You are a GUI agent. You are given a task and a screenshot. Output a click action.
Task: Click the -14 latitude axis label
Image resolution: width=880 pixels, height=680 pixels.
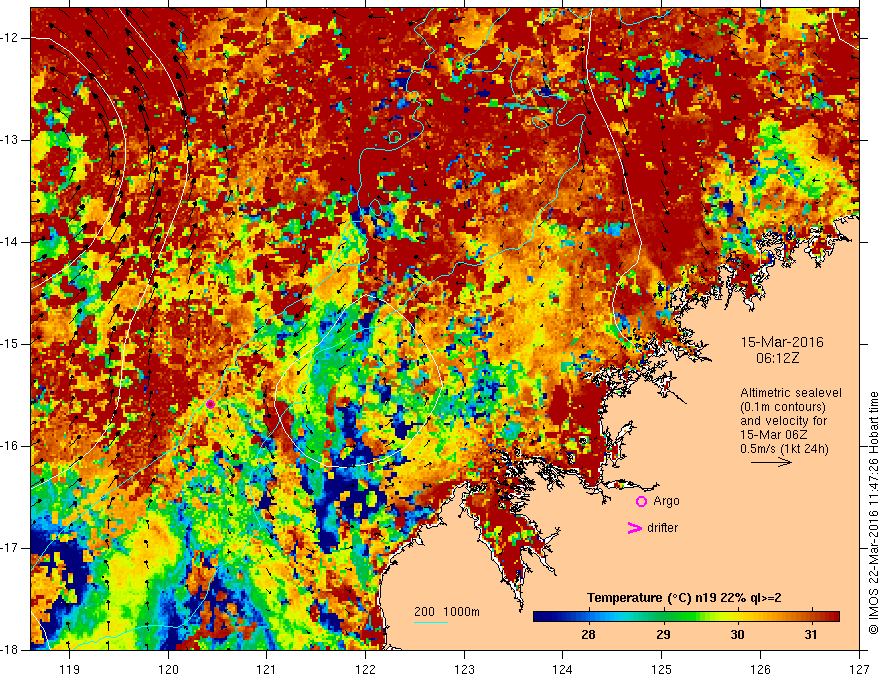(10, 242)
